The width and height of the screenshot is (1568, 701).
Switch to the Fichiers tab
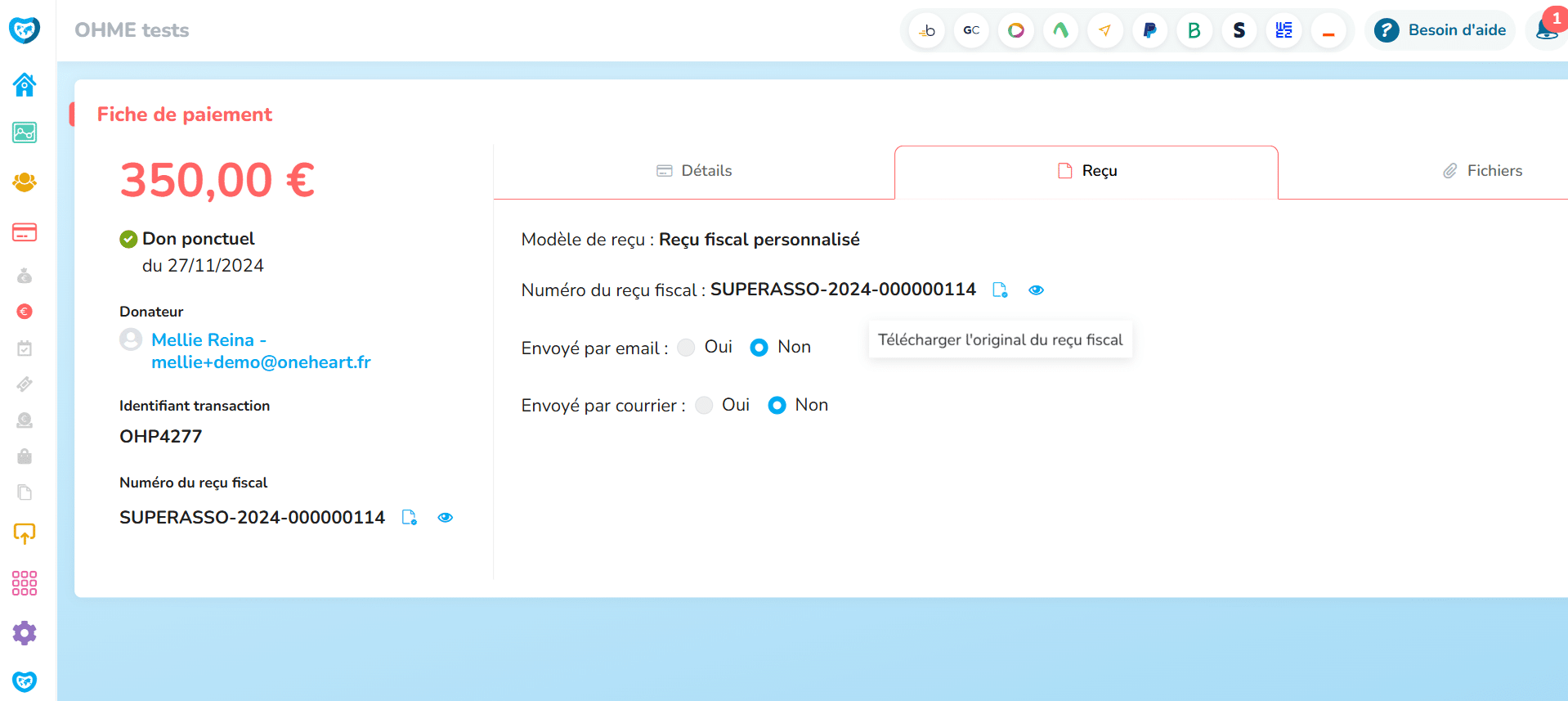[x=1482, y=171]
